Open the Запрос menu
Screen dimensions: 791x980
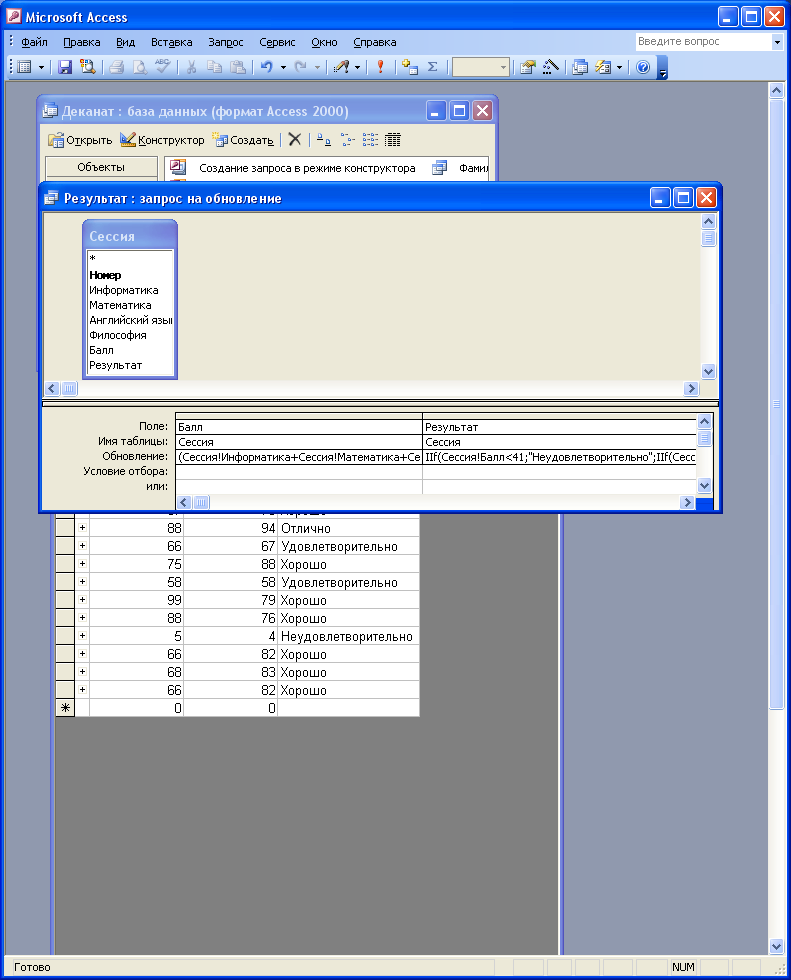(x=226, y=42)
